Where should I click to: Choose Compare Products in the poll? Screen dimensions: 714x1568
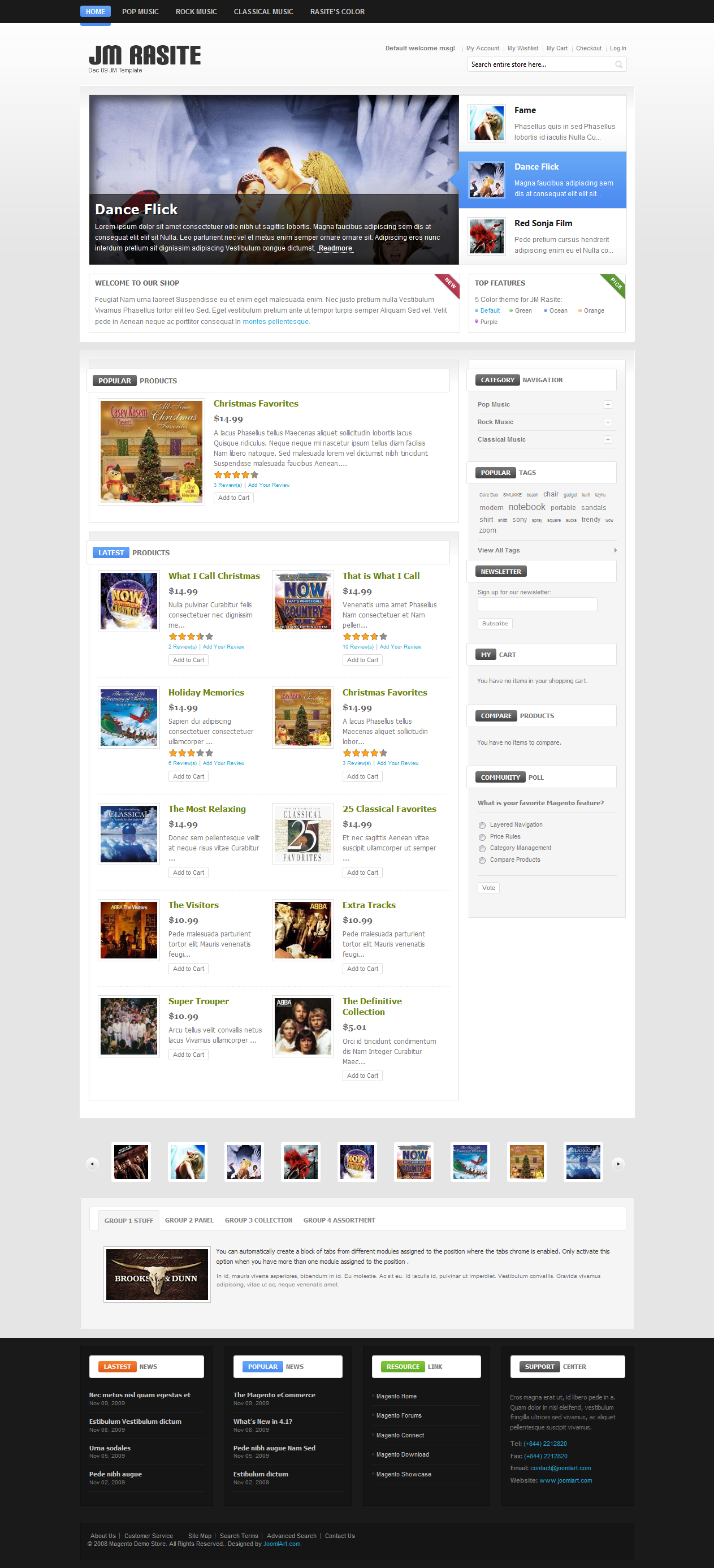482,860
